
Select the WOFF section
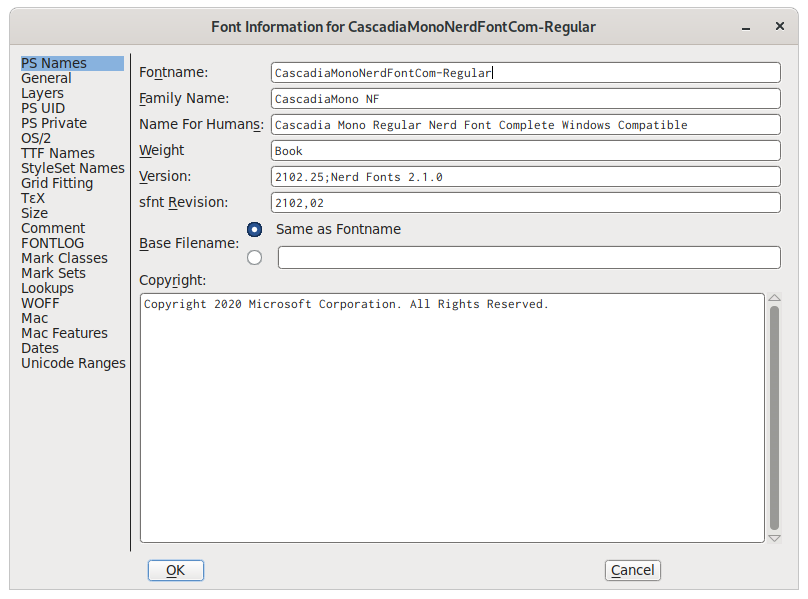pyautogui.click(x=40, y=303)
